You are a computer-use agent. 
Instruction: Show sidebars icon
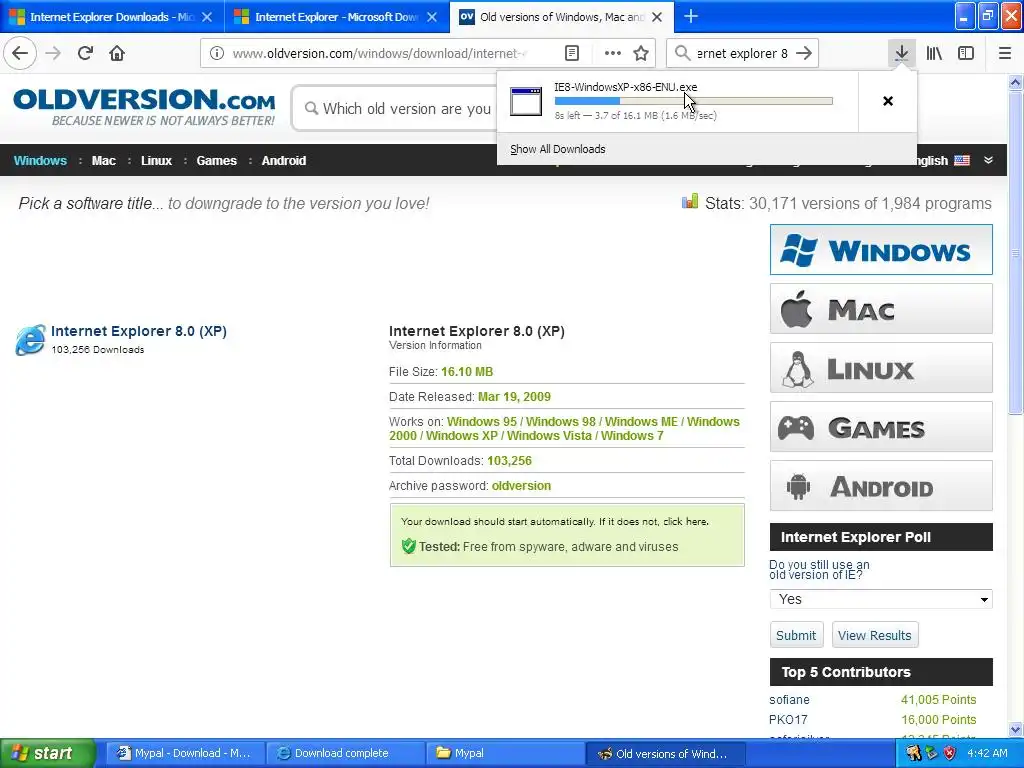coord(966,53)
